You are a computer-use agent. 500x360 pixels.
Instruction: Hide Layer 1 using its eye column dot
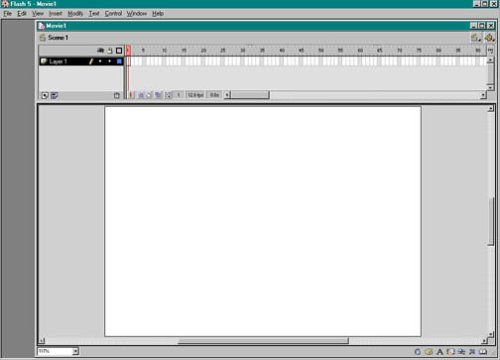100,61
